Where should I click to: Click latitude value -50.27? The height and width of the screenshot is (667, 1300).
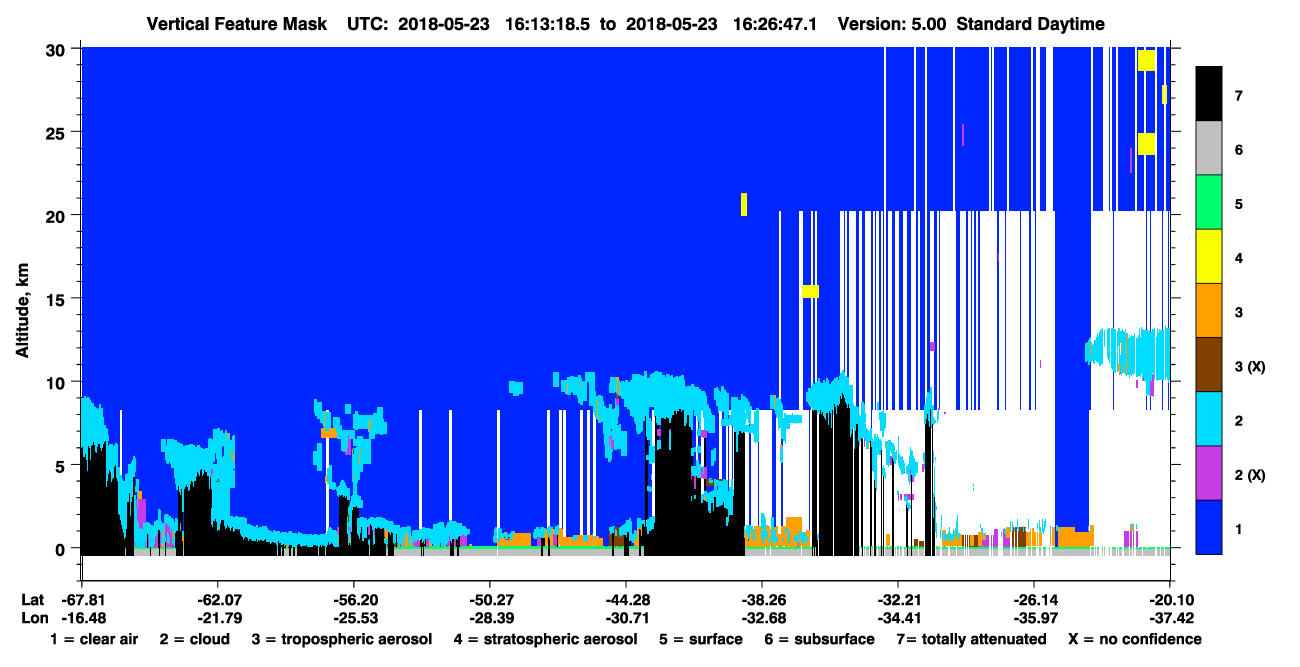click(x=489, y=600)
